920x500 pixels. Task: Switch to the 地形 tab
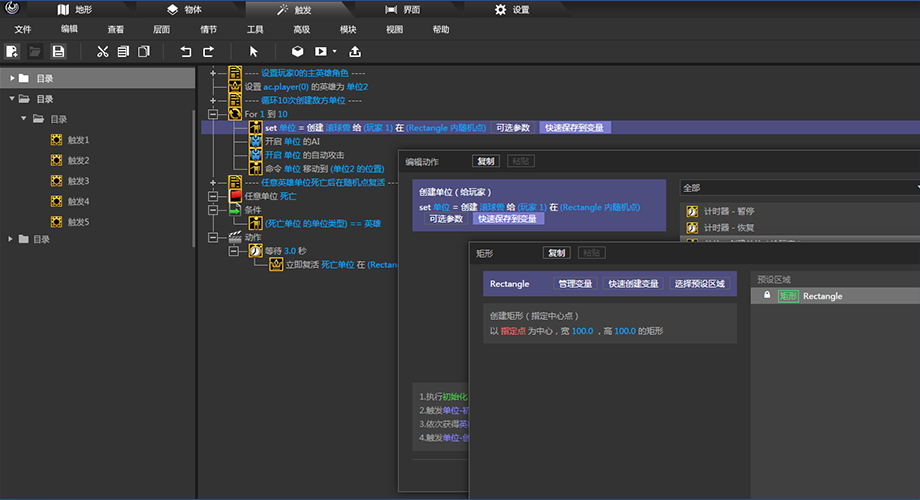(x=80, y=10)
